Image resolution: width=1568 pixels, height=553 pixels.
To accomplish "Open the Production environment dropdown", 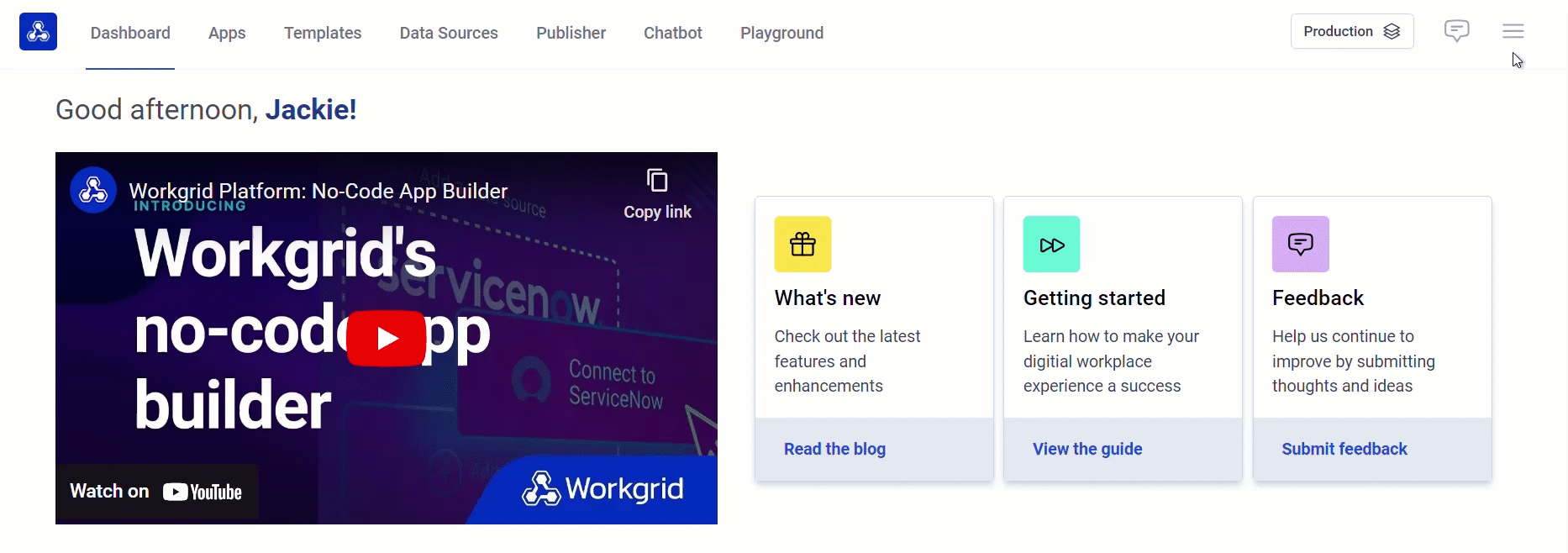I will click(1352, 31).
